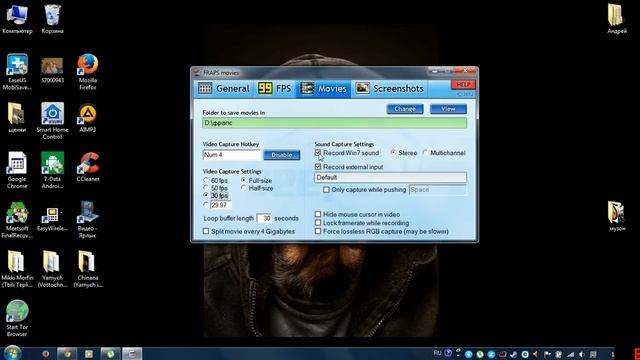Open the Компьютер desktop icon
The width and height of the screenshot is (640, 360).
[x=17, y=18]
